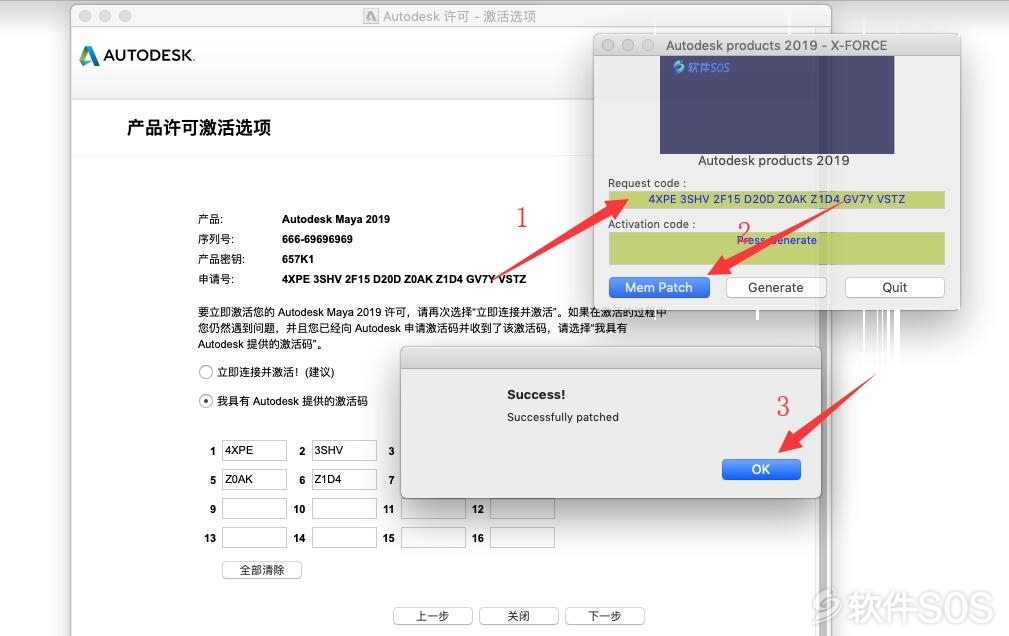Click activation code field 6 containing Z1D4
Screen dimensions: 1009x636
click(344, 479)
